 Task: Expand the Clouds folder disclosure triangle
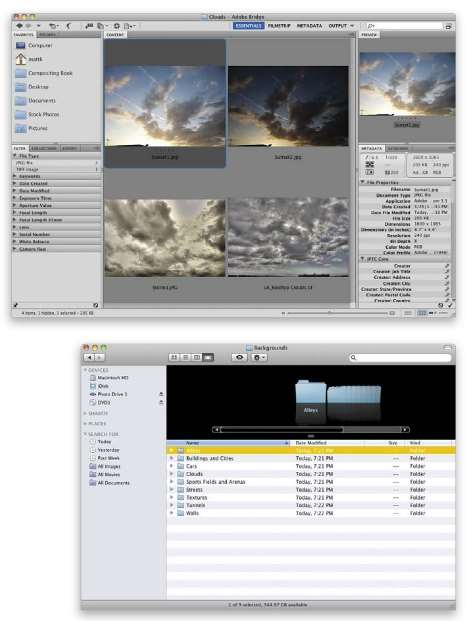171,474
